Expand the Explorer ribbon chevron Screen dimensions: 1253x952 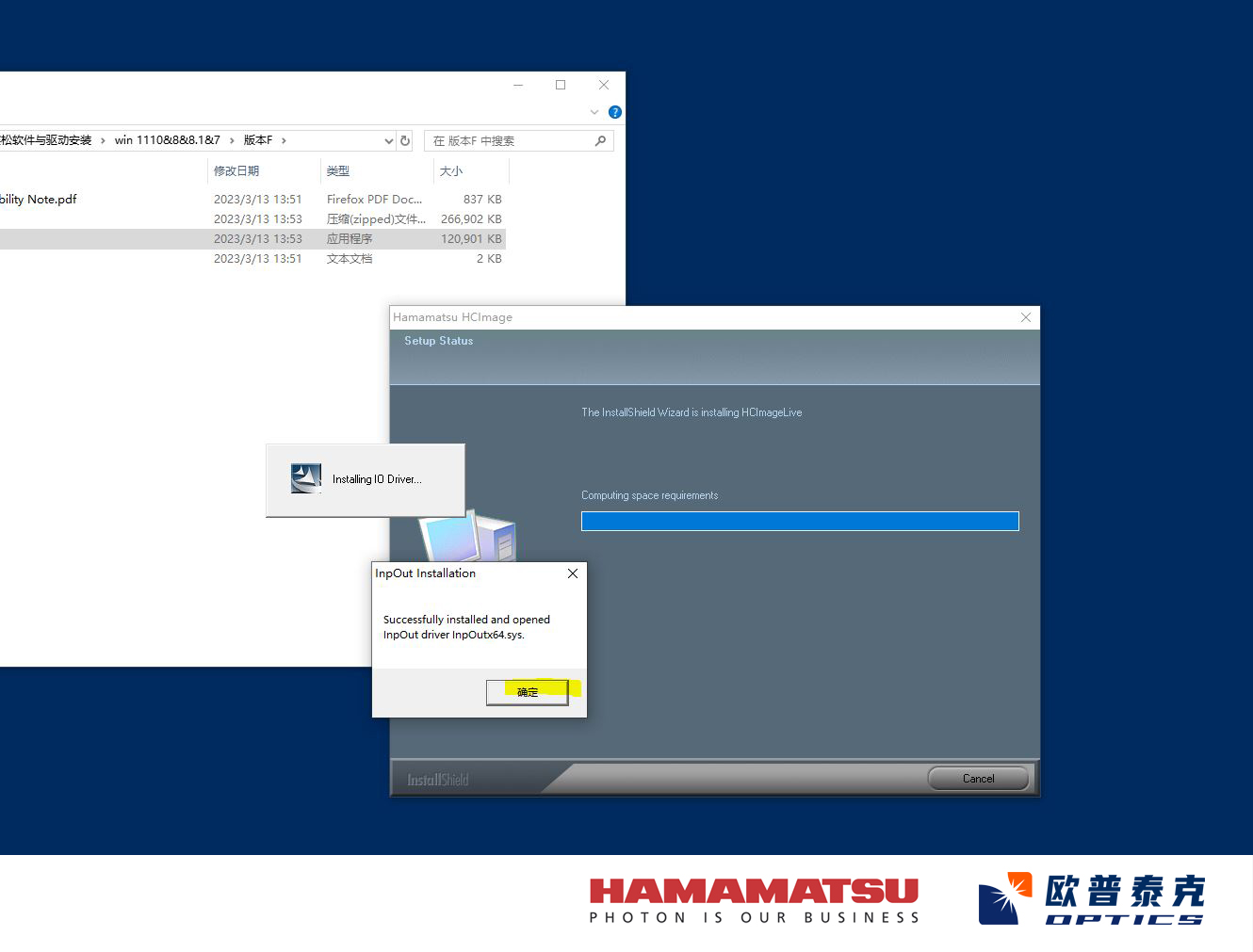click(594, 112)
